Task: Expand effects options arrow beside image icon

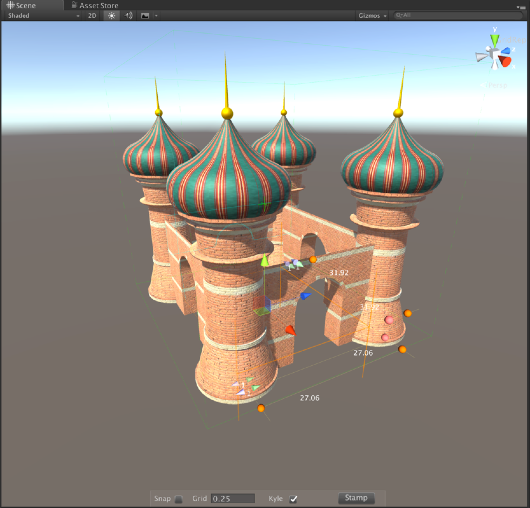Action: 156,16
